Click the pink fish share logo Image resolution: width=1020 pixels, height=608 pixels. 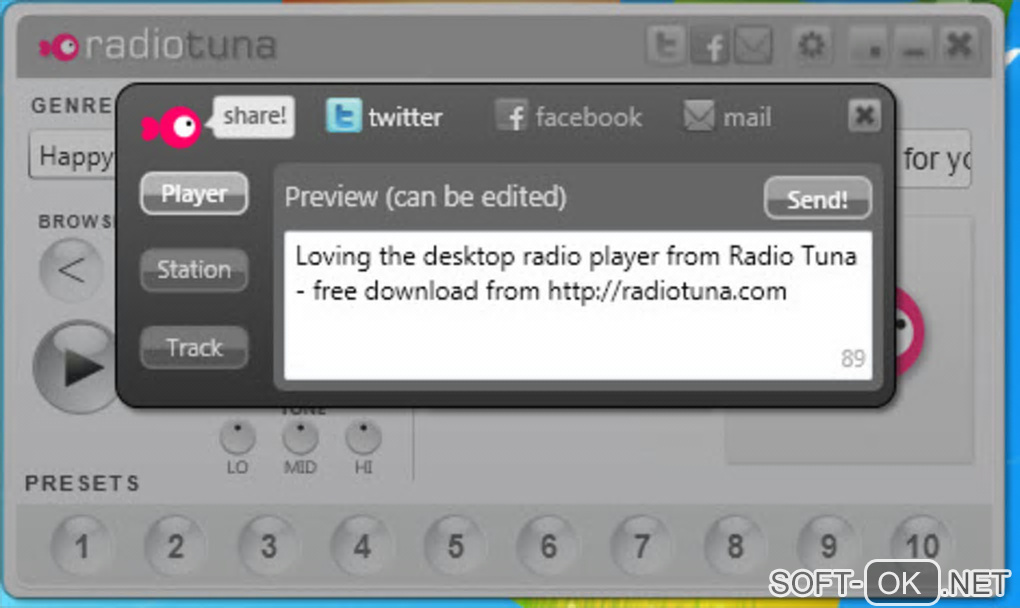(x=172, y=127)
